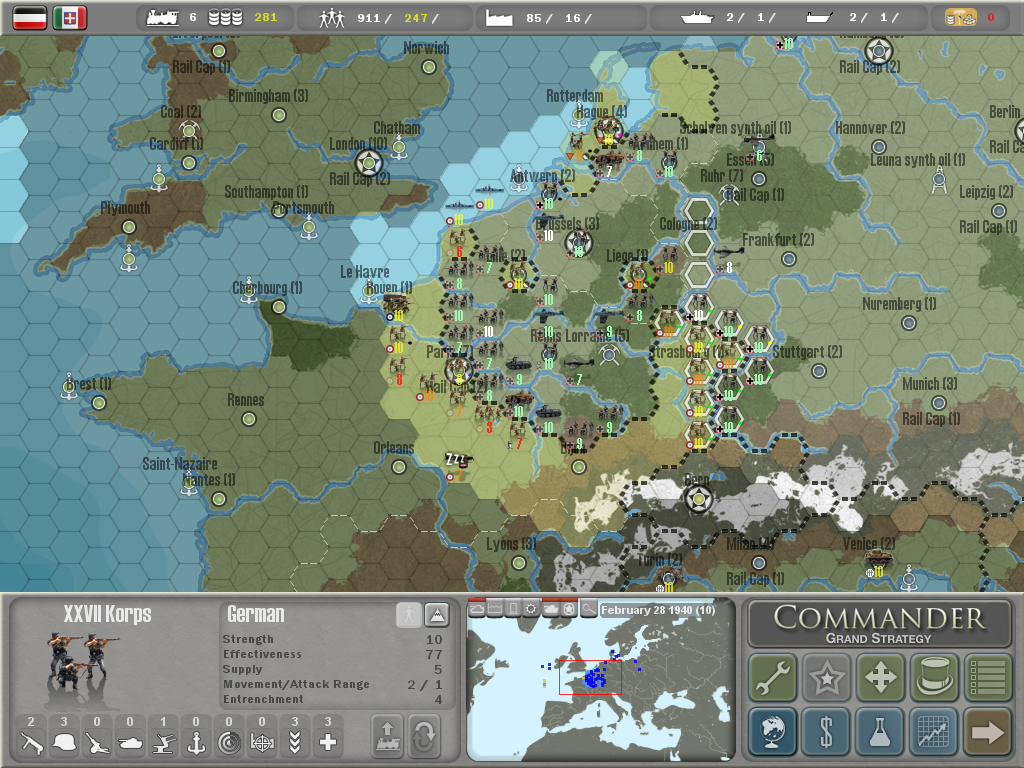This screenshot has height=768, width=1024.
Task: Click London city on the map
Action: pyautogui.click(x=369, y=163)
